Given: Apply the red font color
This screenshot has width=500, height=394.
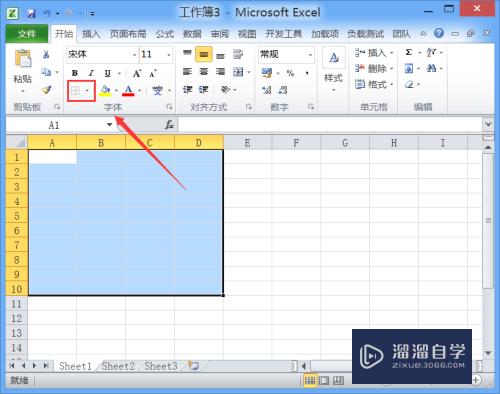Looking at the screenshot, I should click(x=128, y=90).
